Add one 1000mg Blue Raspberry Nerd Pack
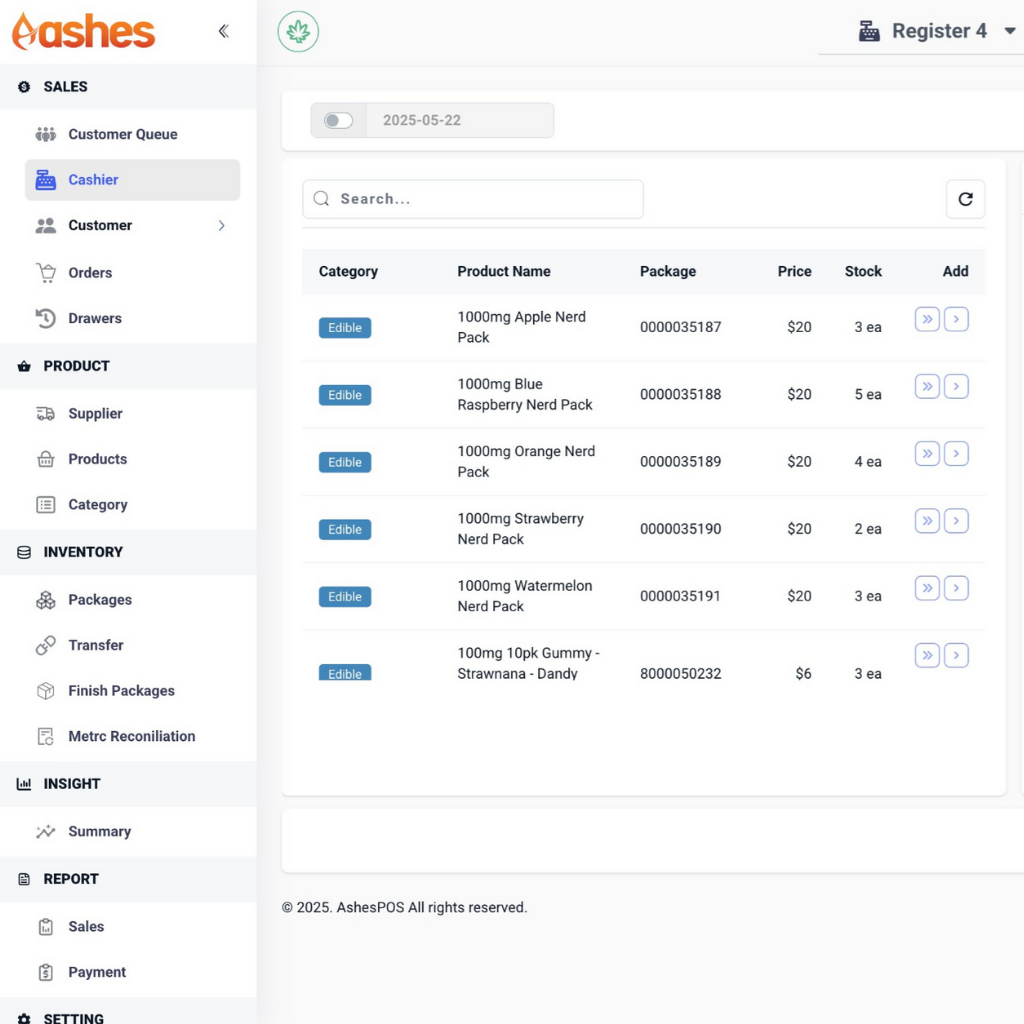Image resolution: width=1024 pixels, height=1024 pixels. coord(956,387)
